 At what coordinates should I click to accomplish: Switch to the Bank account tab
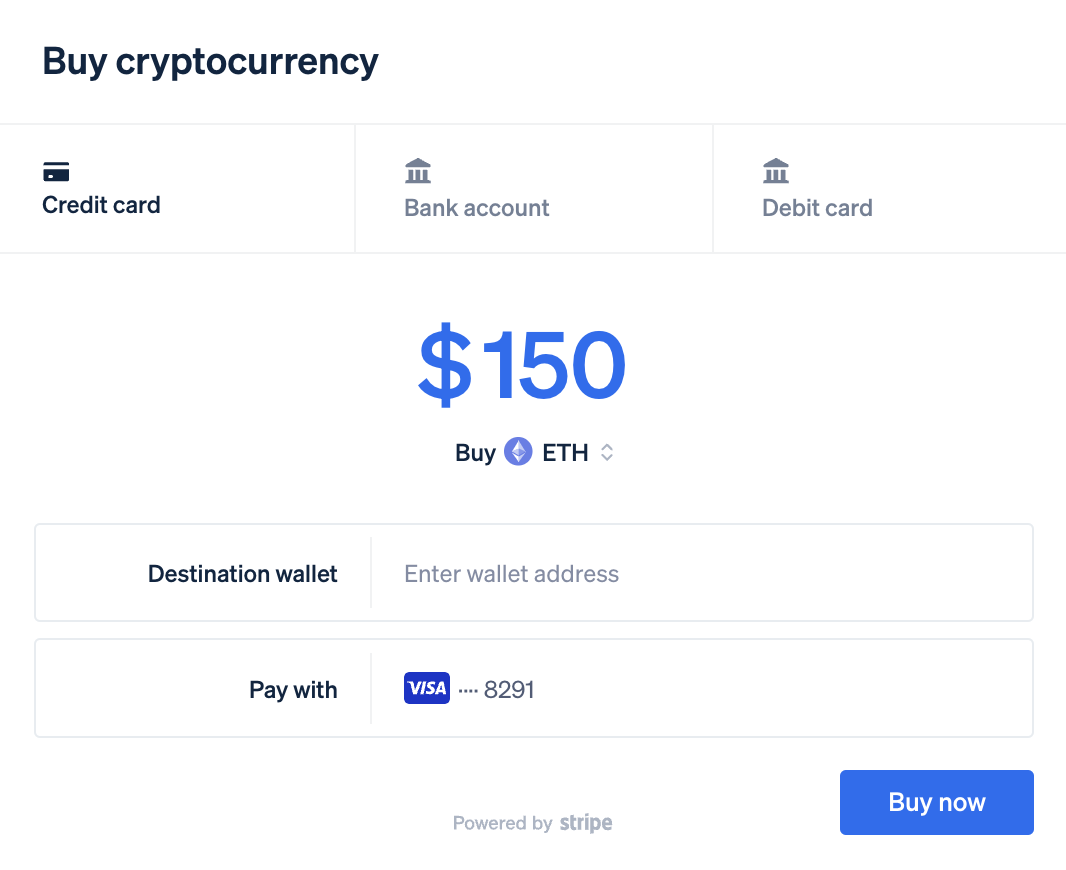[477, 208]
